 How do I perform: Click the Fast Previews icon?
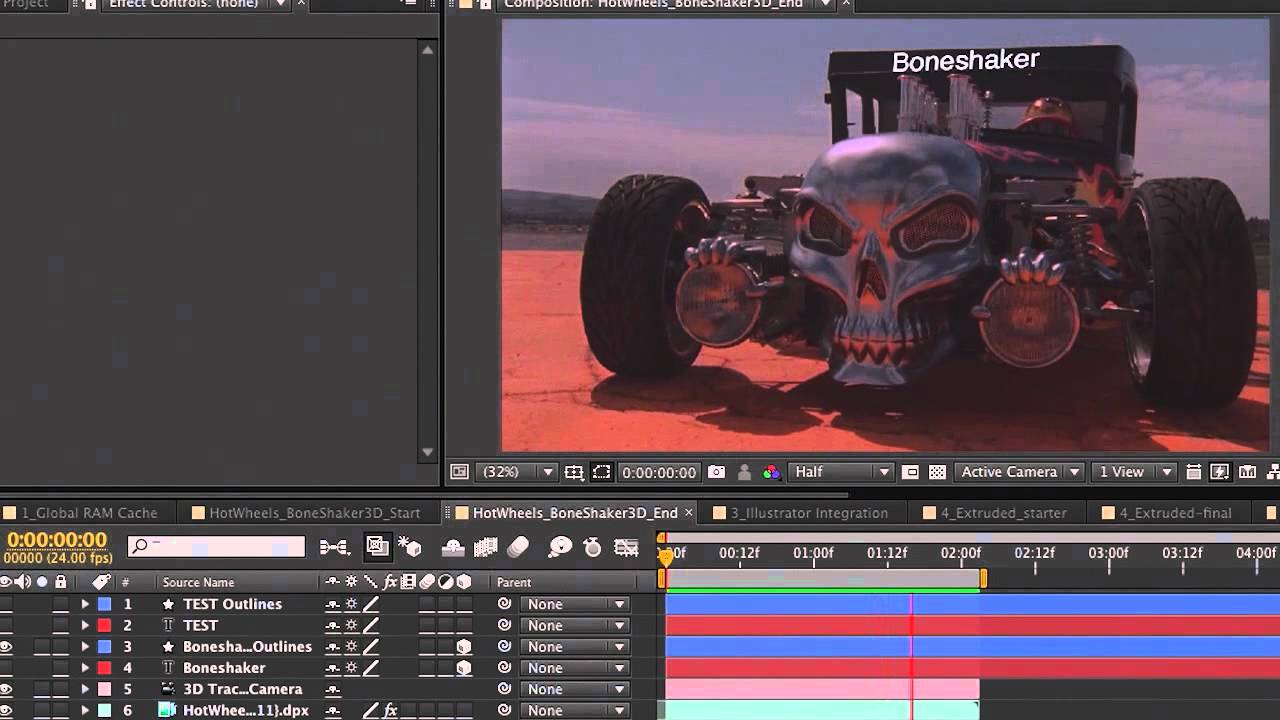click(x=1220, y=472)
